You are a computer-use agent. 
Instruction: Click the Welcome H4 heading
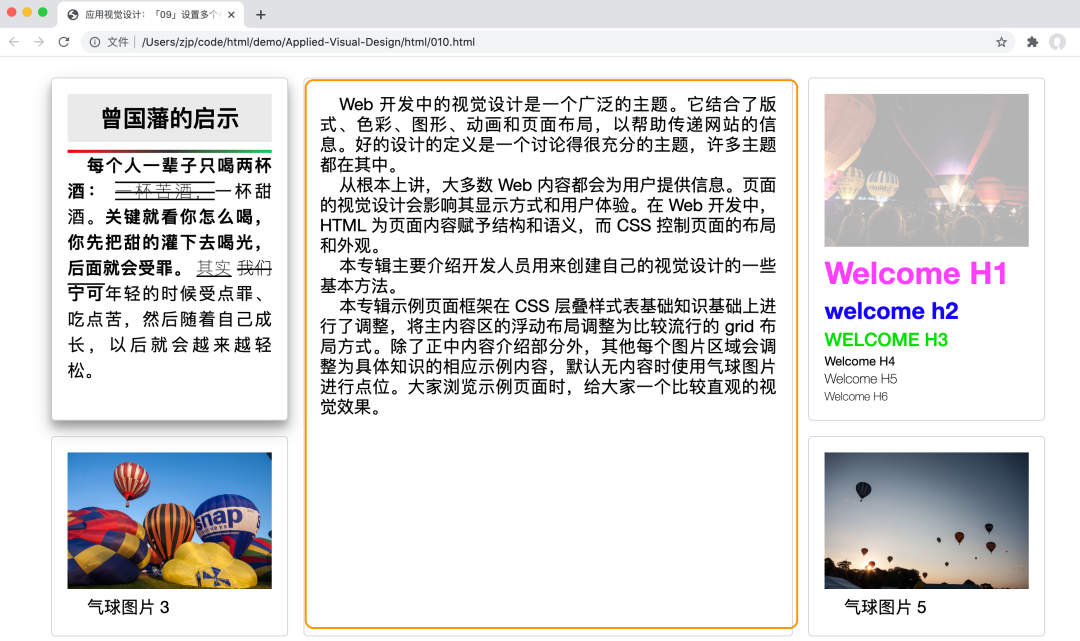(x=860, y=361)
